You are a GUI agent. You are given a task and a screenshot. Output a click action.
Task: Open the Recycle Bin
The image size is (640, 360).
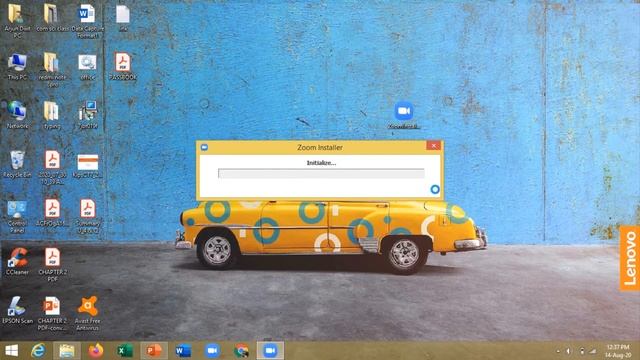tap(17, 163)
